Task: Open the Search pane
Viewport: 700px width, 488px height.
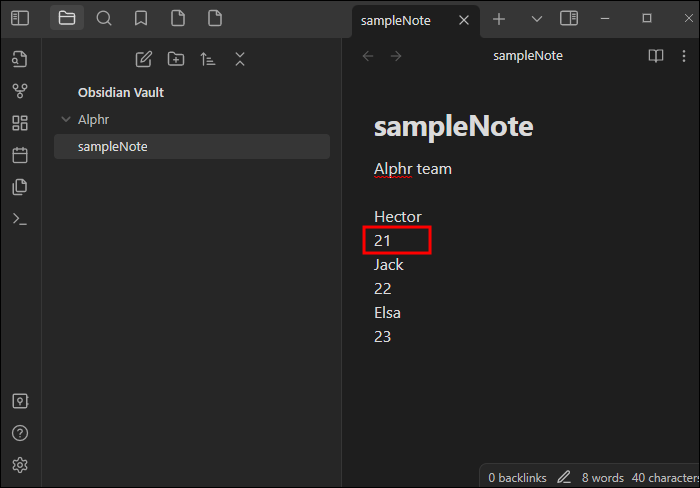Action: (x=104, y=18)
